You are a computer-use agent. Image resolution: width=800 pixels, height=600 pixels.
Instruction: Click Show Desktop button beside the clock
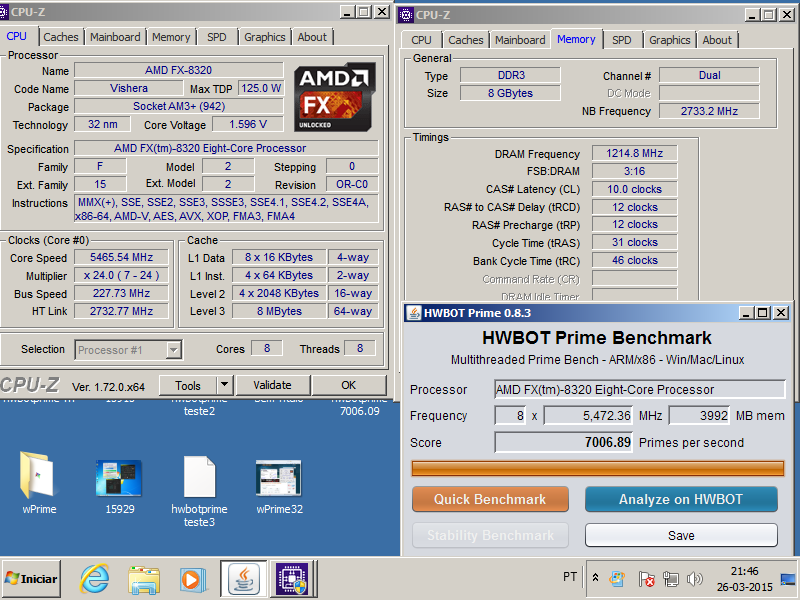789,579
